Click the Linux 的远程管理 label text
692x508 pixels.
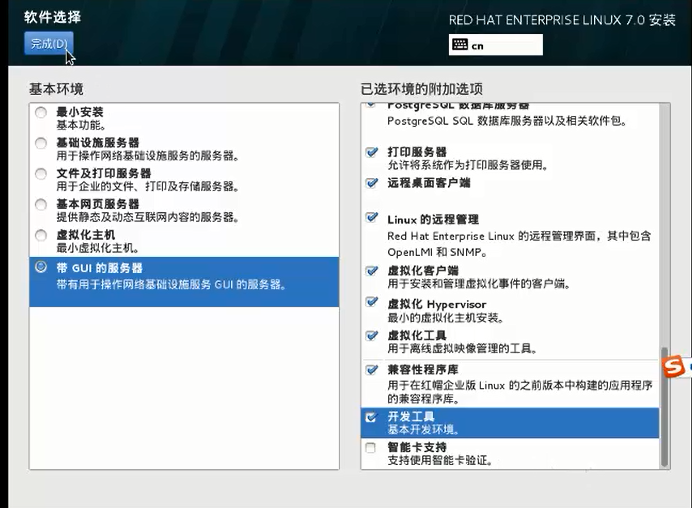point(433,219)
